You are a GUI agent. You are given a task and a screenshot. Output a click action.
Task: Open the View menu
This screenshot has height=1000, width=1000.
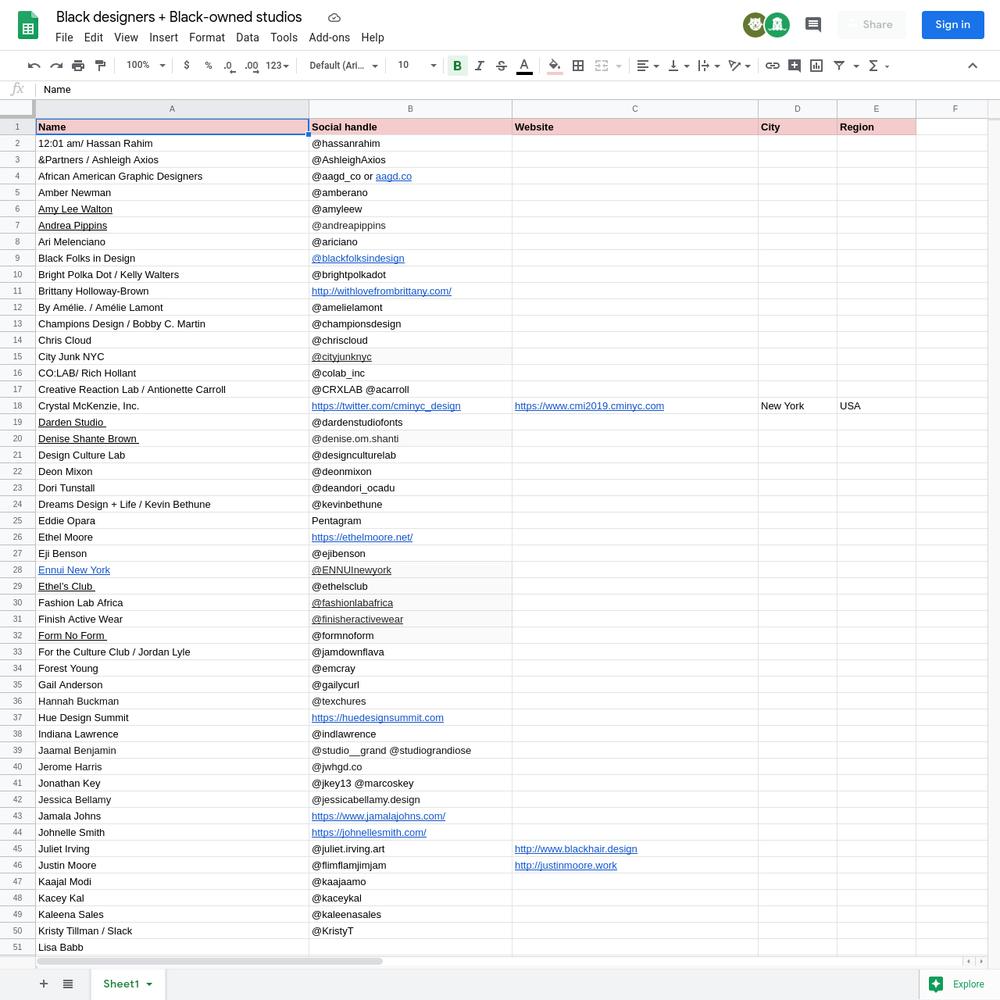[126, 38]
